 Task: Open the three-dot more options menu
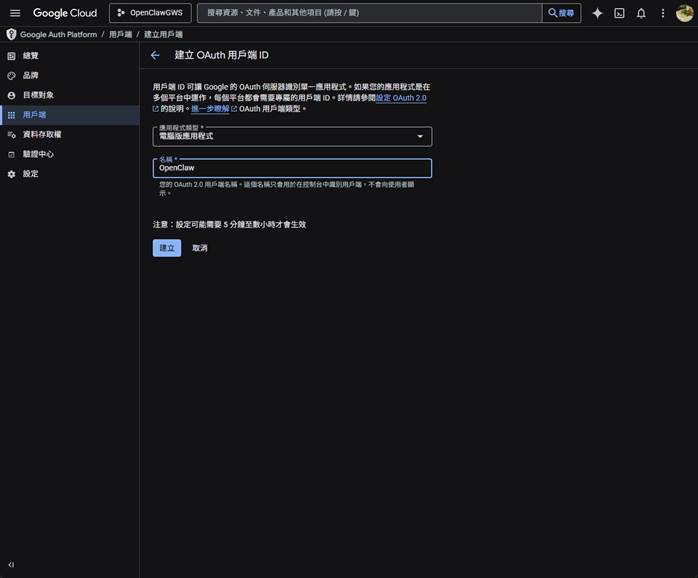(x=662, y=13)
